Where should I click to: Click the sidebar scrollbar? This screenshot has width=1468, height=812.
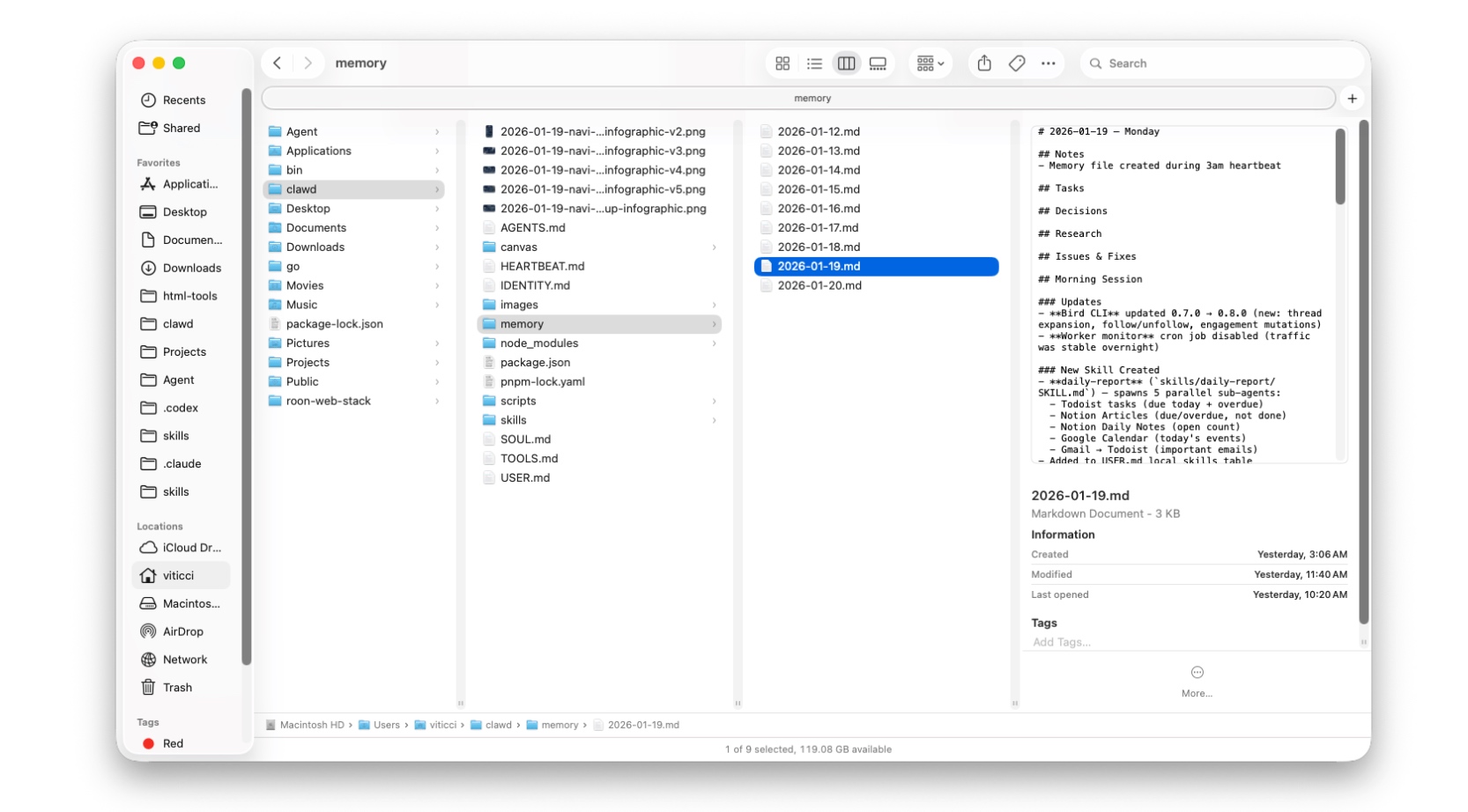tap(247, 379)
